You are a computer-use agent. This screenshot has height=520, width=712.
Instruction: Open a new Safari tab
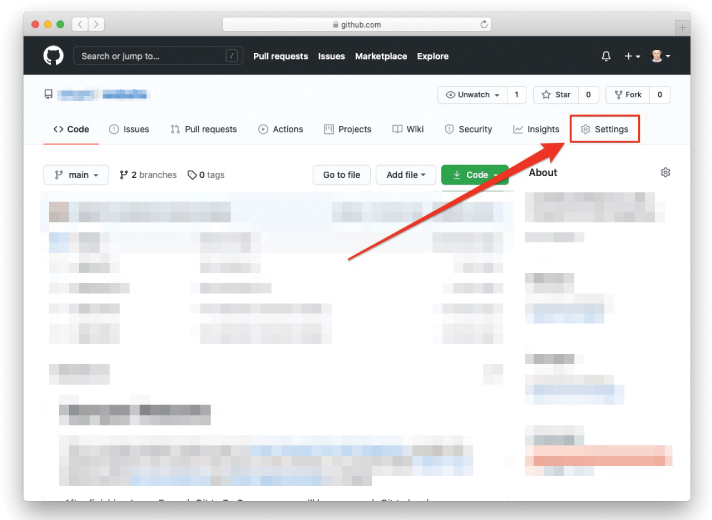[682, 26]
